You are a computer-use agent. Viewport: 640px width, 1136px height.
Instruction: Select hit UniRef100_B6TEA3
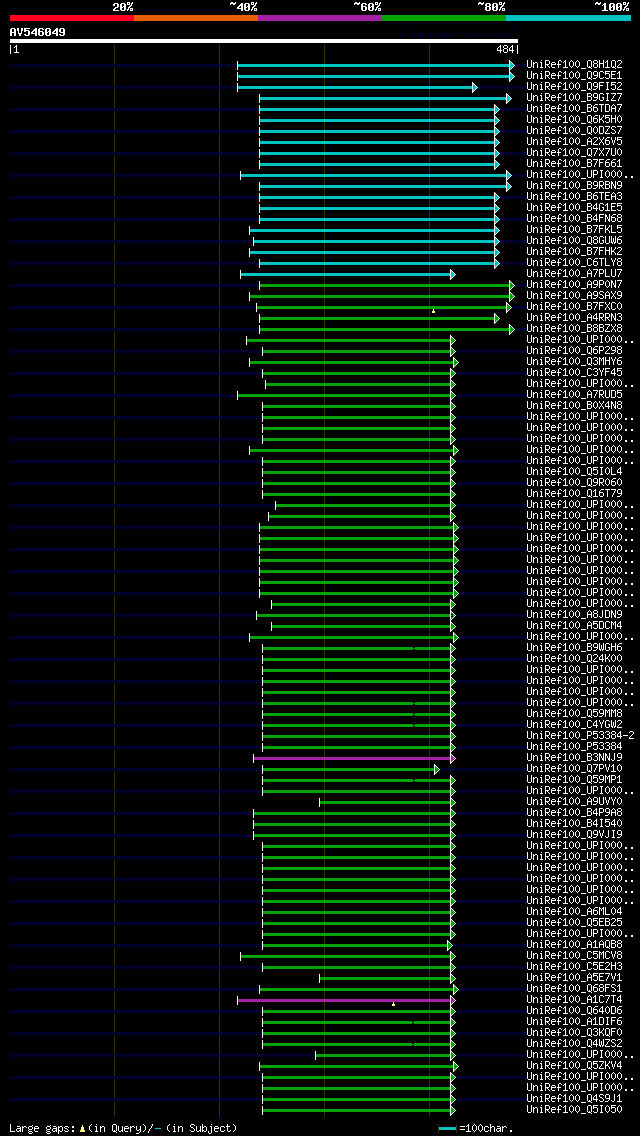tap(574, 197)
